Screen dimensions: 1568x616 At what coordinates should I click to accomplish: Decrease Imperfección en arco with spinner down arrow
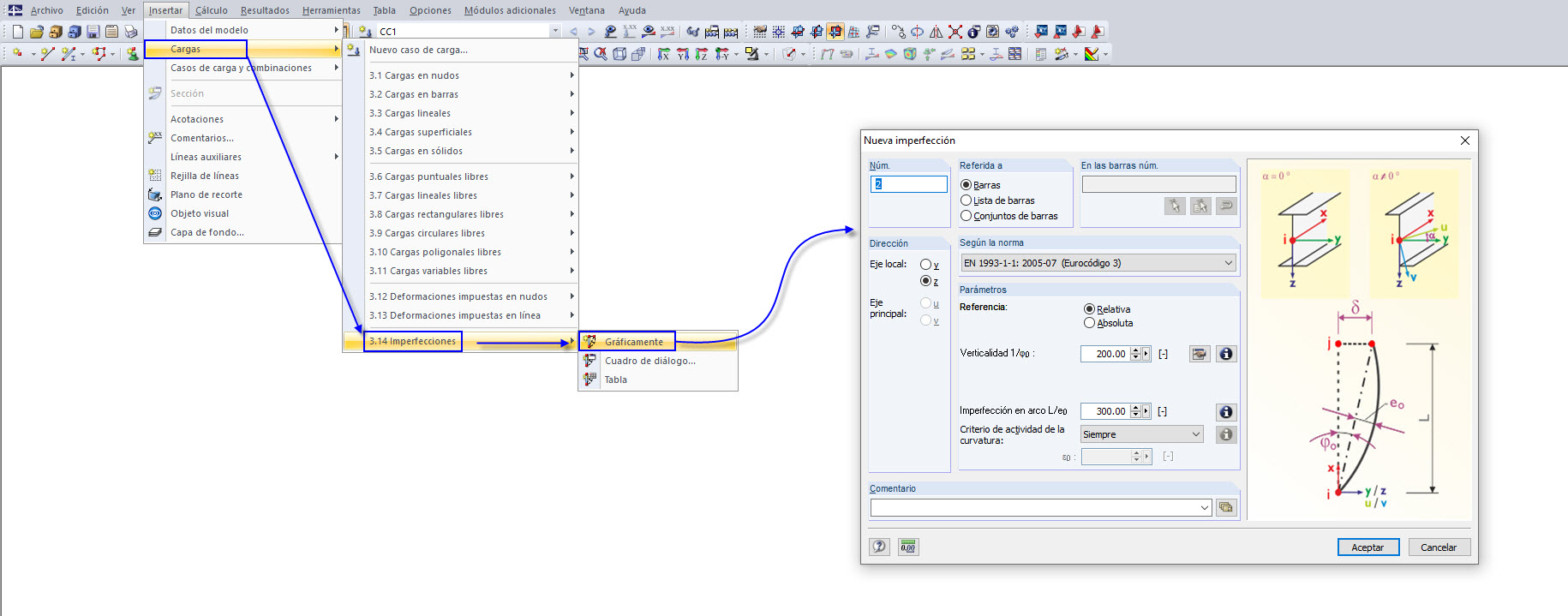pos(1135,416)
